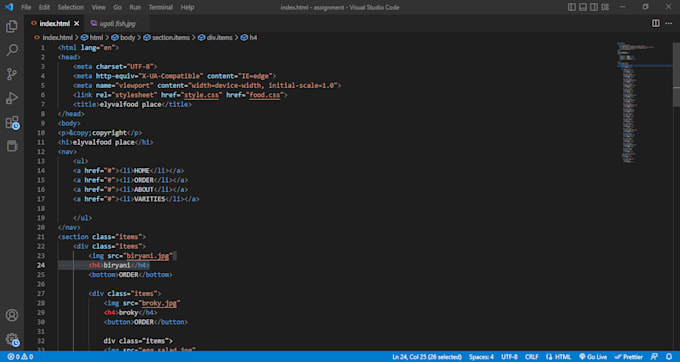Open the View menu
The height and width of the screenshot is (362, 680).
(98, 7)
